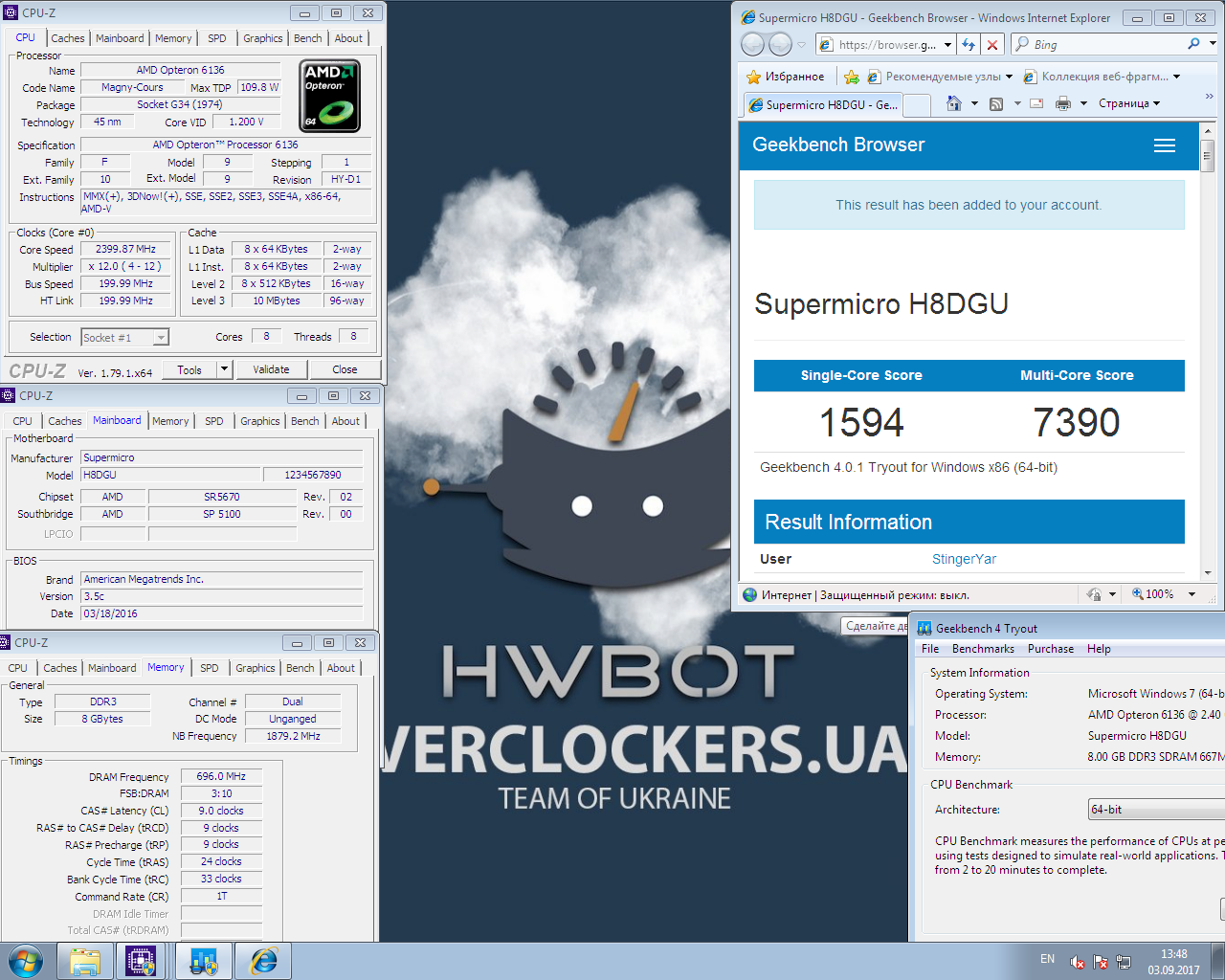Image resolution: width=1225 pixels, height=980 pixels.
Task: Open the Страница menu dropdown
Action: coord(1129,103)
